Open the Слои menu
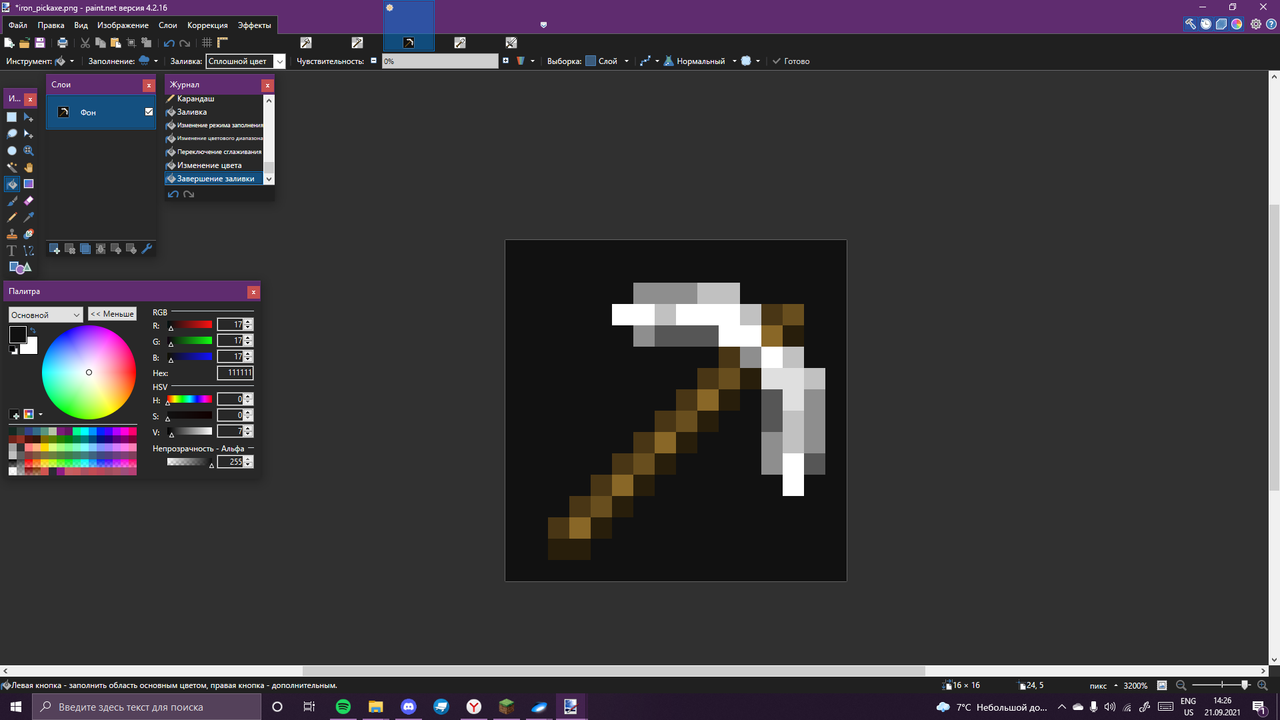This screenshot has width=1280, height=720. 168,25
